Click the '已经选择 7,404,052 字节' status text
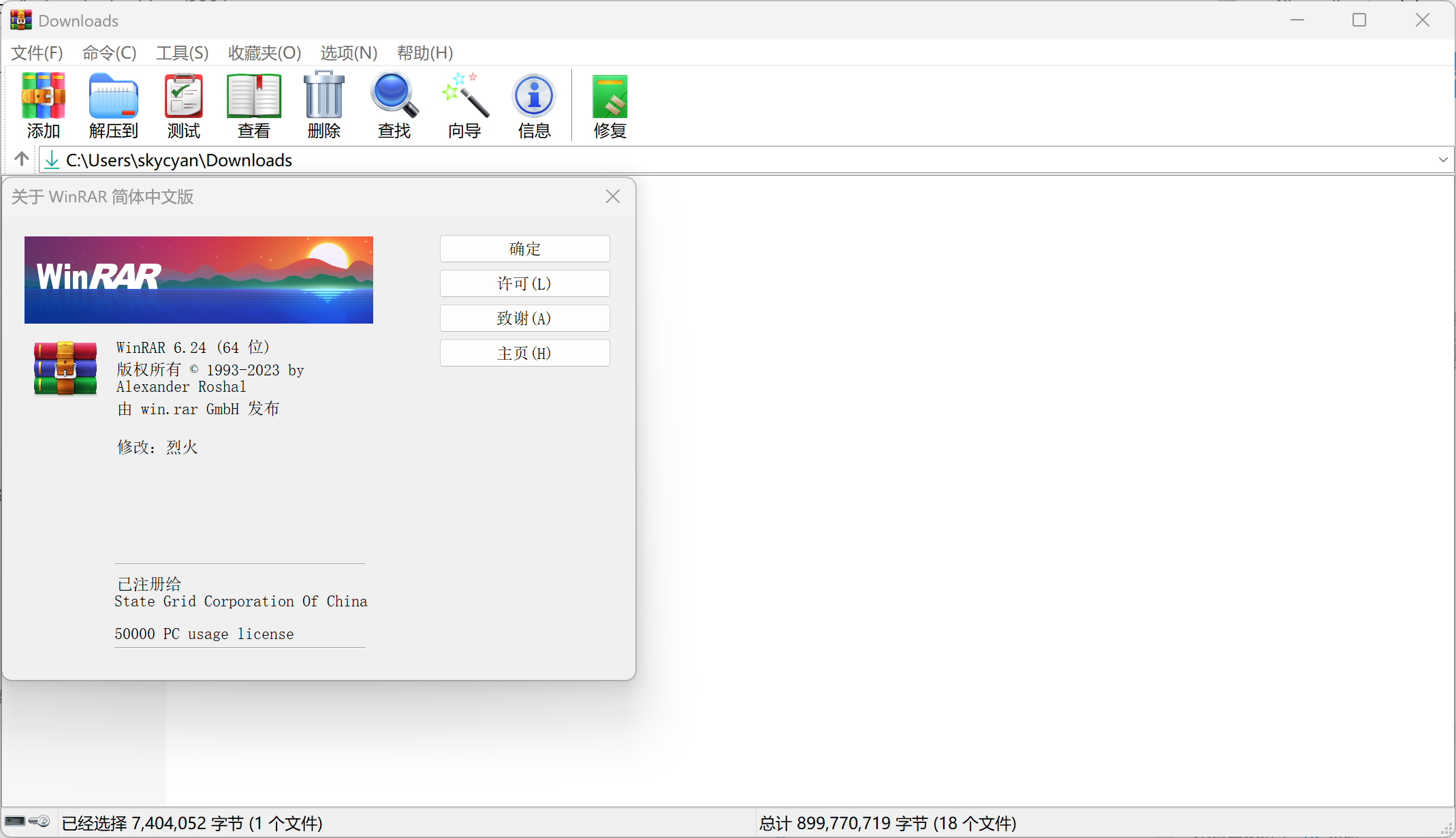This screenshot has width=1456, height=838. pyautogui.click(x=192, y=823)
